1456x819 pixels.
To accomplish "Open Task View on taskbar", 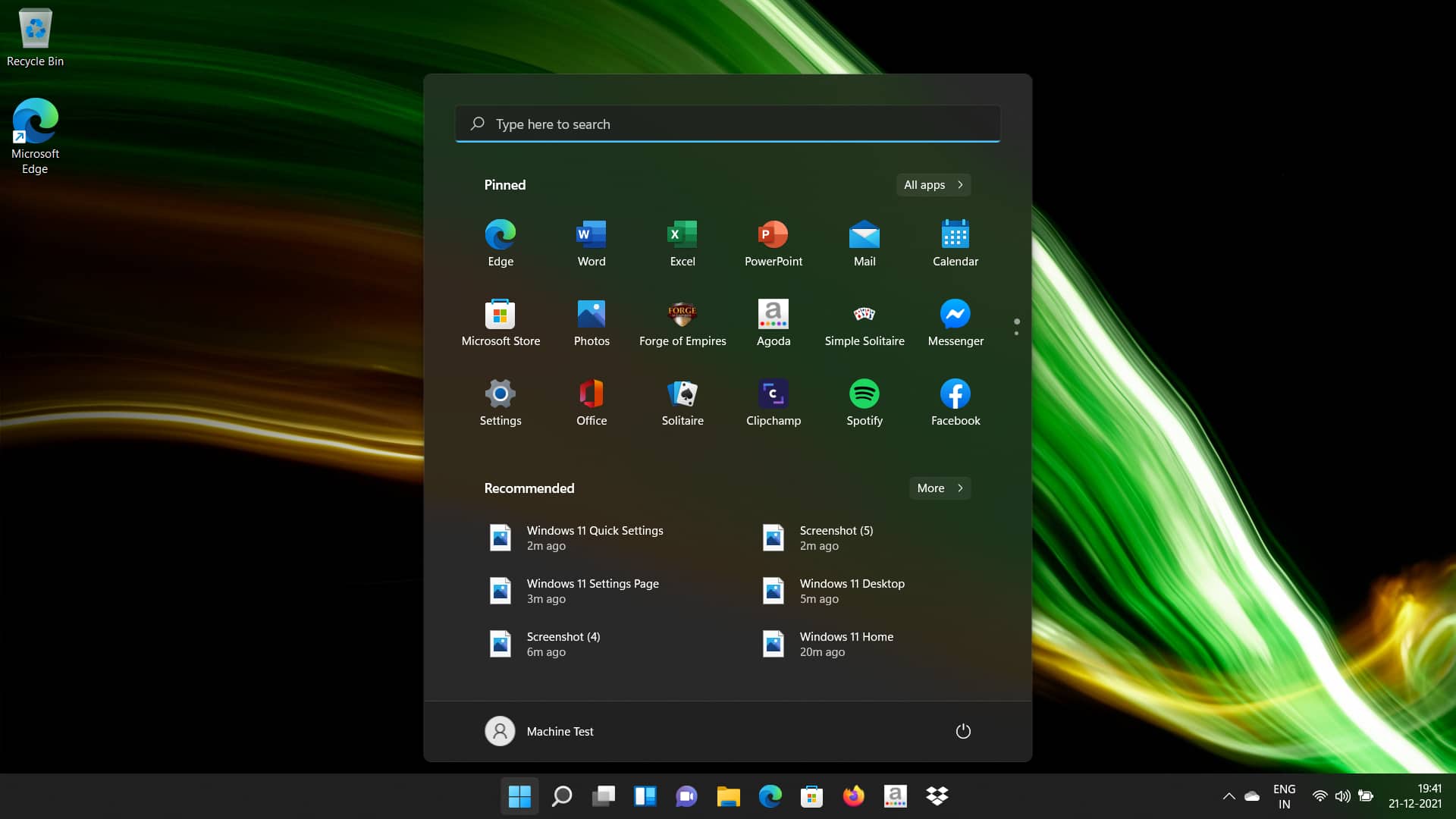I will click(604, 796).
